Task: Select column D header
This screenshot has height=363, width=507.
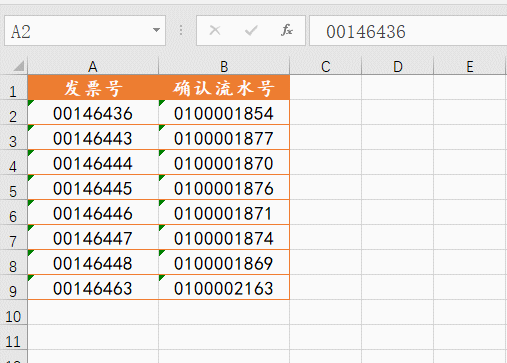Action: [x=398, y=66]
